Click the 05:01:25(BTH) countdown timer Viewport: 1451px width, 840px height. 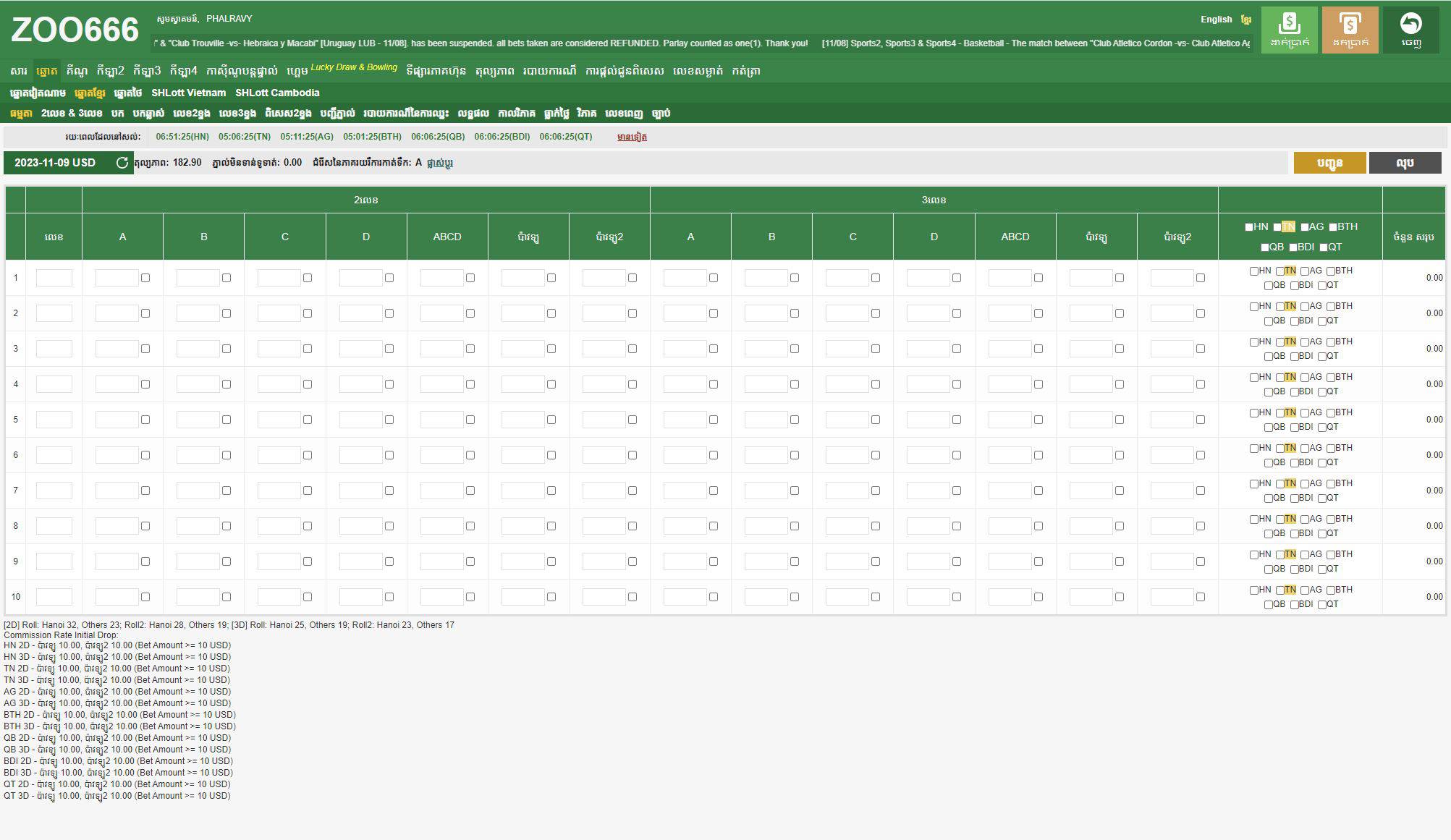(372, 137)
